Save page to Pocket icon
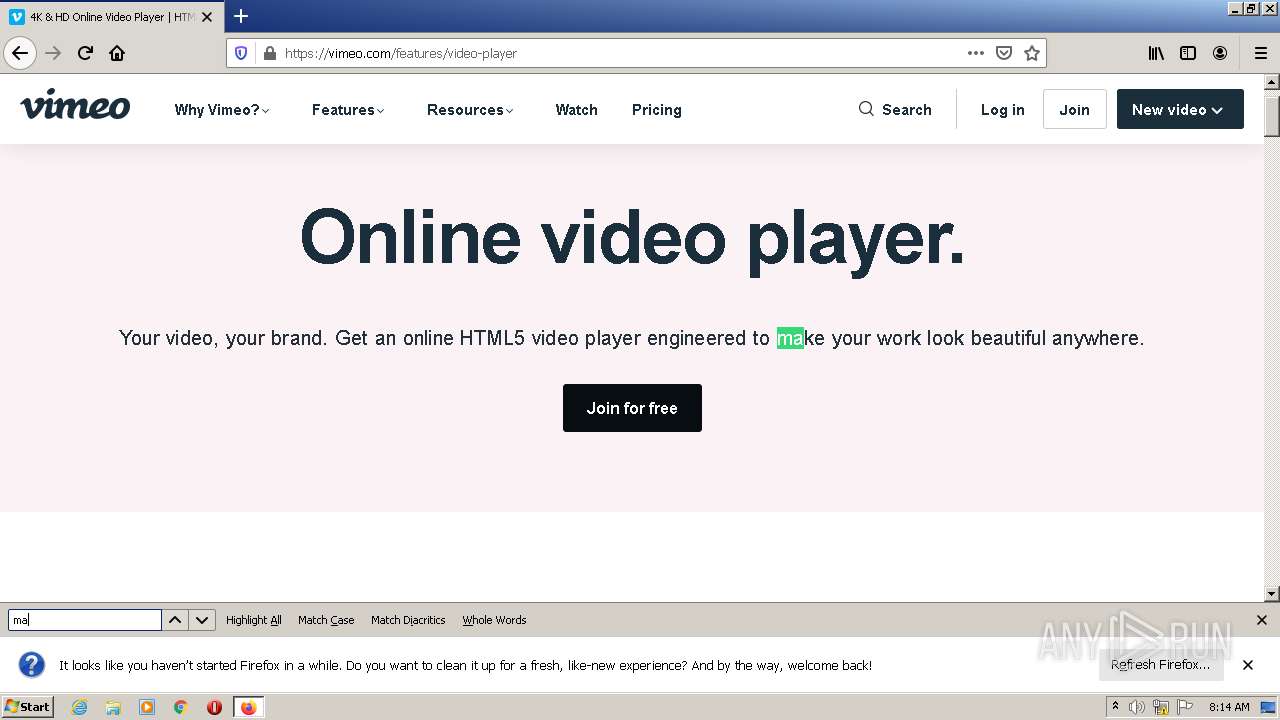The image size is (1280, 720). pos(1004,53)
